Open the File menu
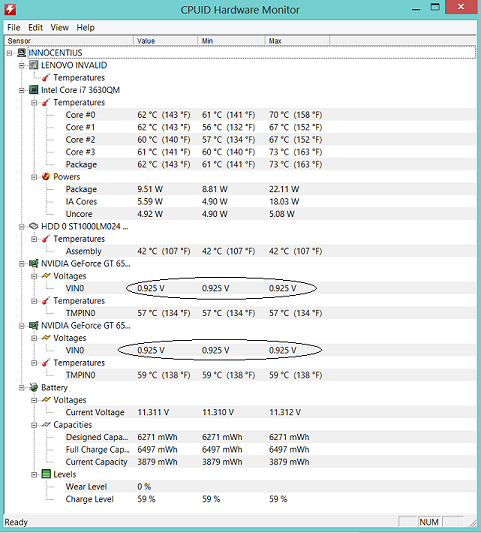 click(14, 28)
